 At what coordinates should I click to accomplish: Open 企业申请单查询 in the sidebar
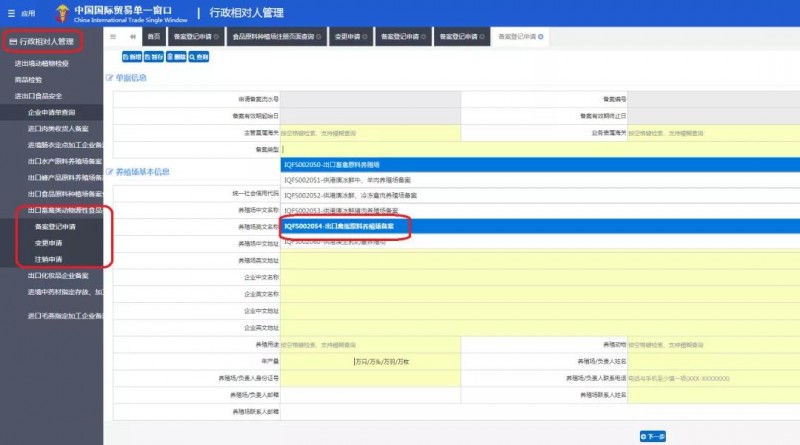coord(56,112)
